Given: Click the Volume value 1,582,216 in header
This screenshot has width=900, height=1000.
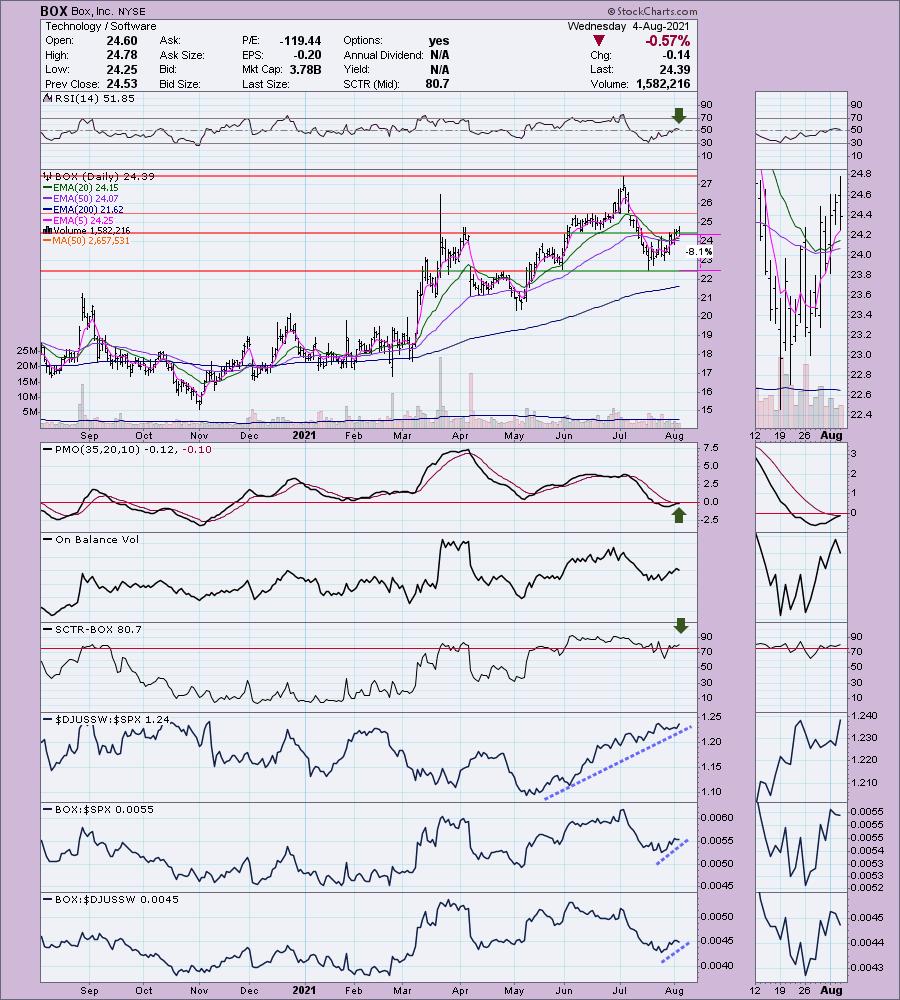Looking at the screenshot, I should coord(663,84).
